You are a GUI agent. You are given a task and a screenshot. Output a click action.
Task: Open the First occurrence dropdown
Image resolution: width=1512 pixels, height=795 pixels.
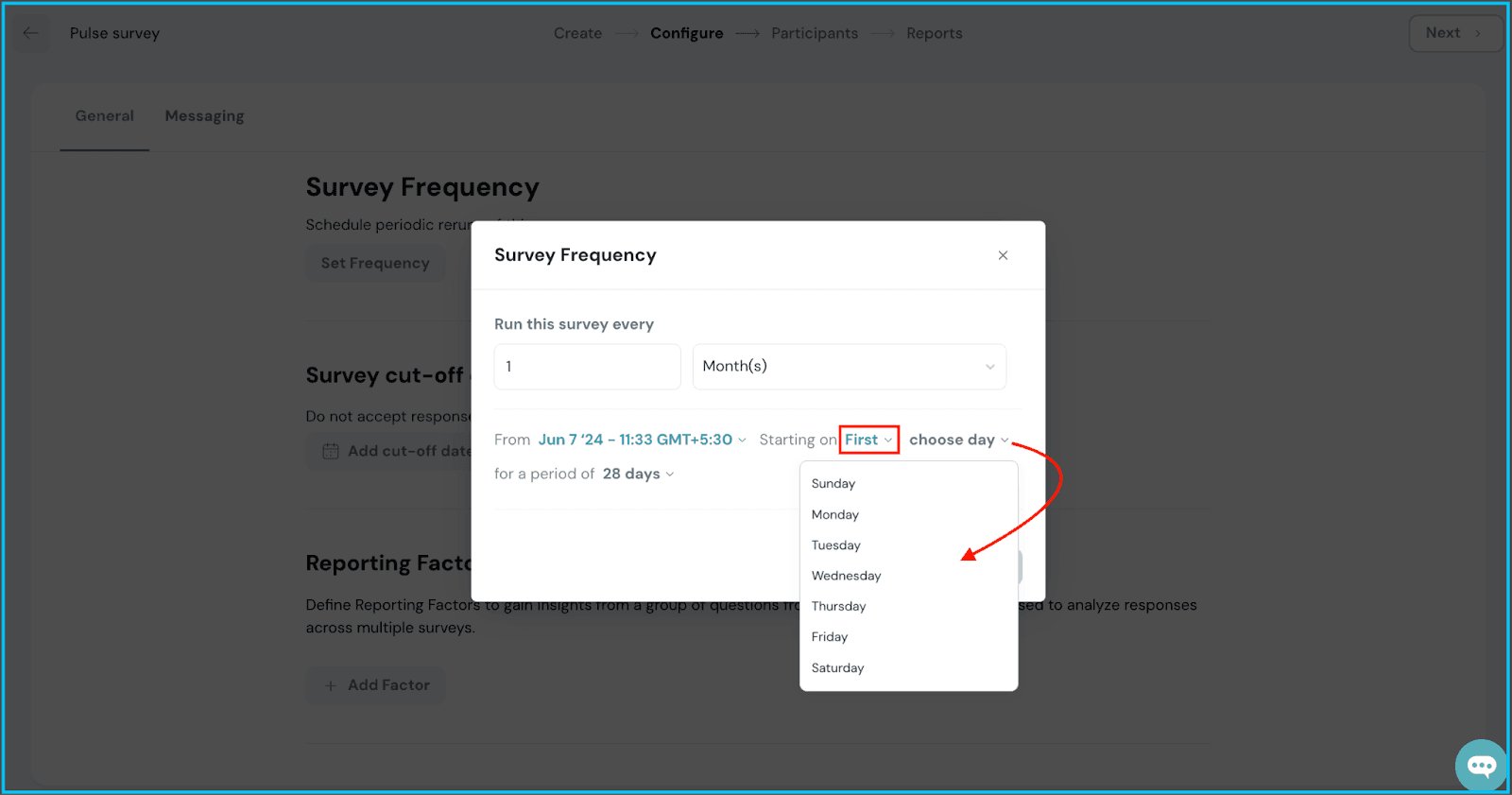868,440
